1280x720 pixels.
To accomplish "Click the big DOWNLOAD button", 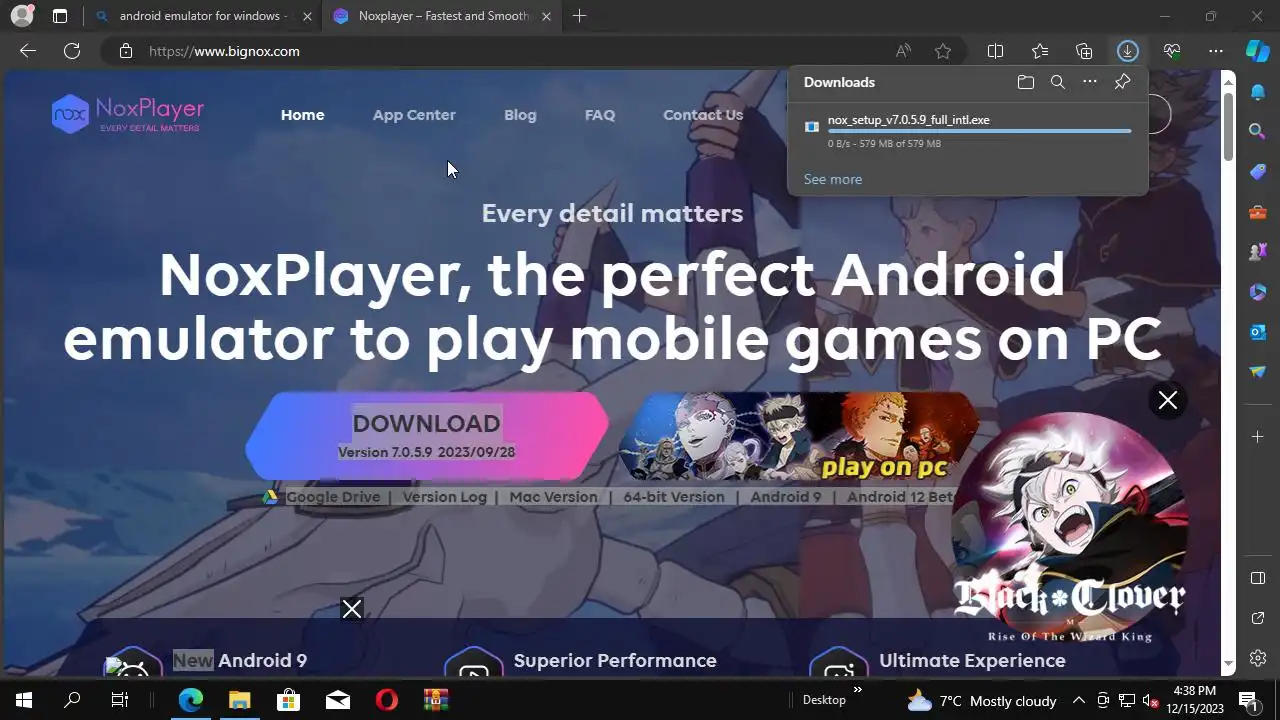I will click(427, 436).
